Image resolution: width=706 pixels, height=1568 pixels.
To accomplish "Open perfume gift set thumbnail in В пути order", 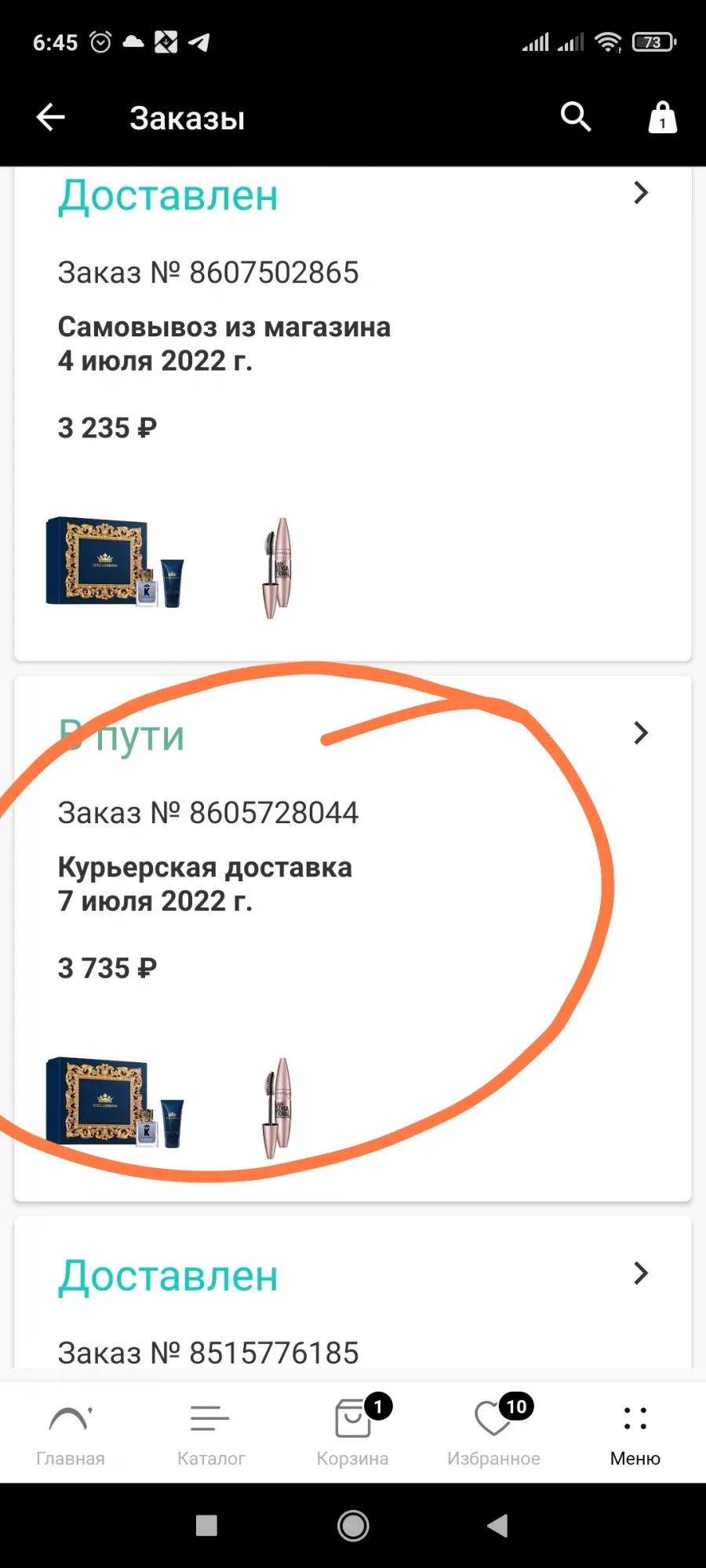I will click(115, 1103).
